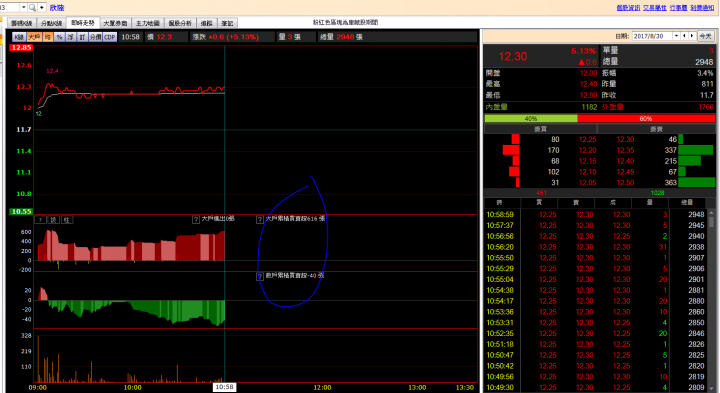Screen dimensions: 720x393
Task: Select the 10:53:36 tick row
Action: click(x=596, y=312)
